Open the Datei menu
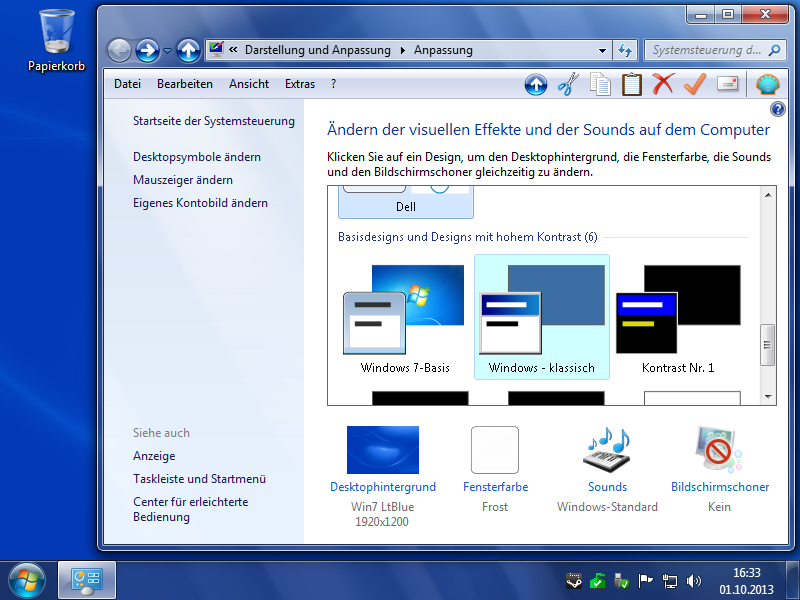Image resolution: width=800 pixels, height=600 pixels. [x=127, y=84]
